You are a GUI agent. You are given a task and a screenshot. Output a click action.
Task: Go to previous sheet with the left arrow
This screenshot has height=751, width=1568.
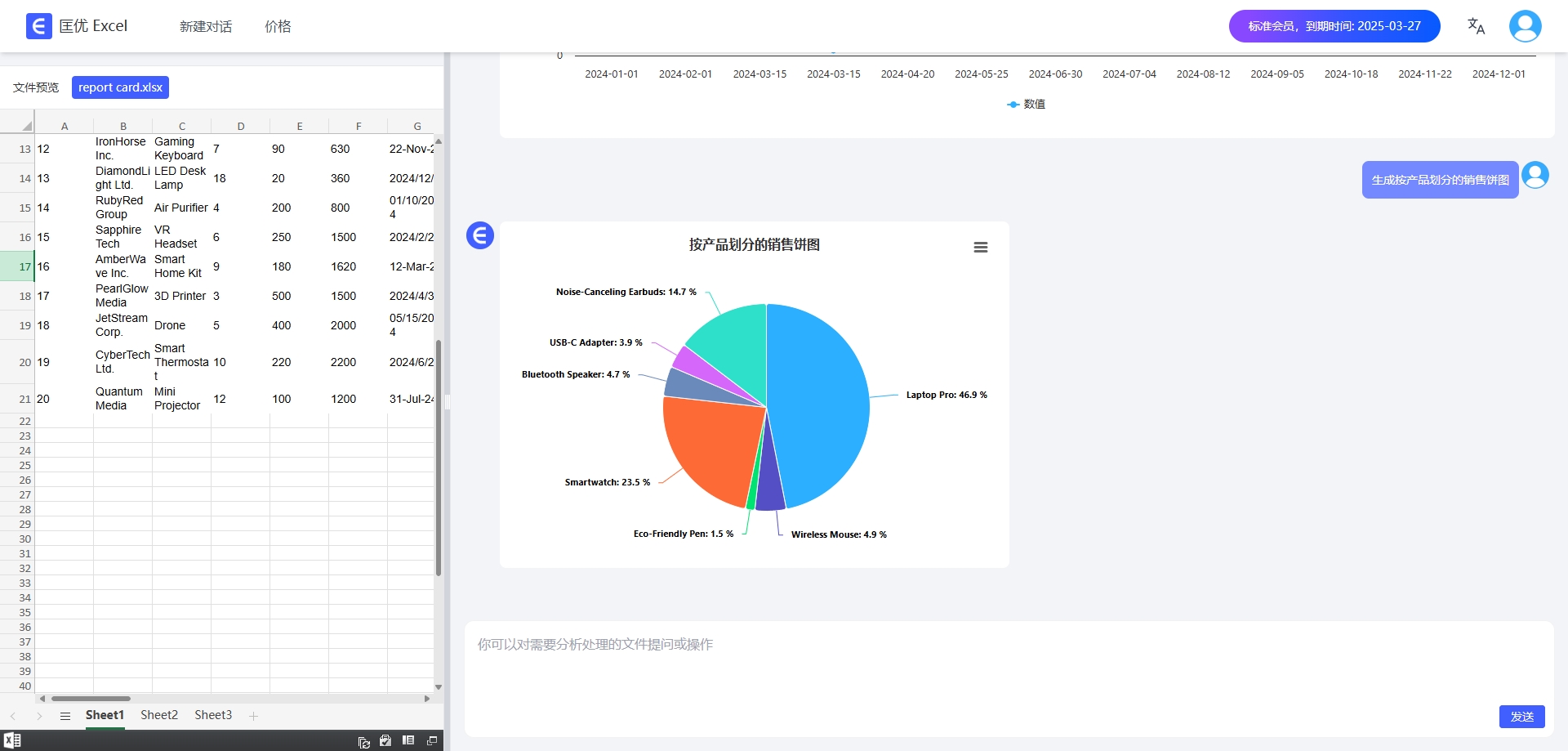click(x=13, y=716)
